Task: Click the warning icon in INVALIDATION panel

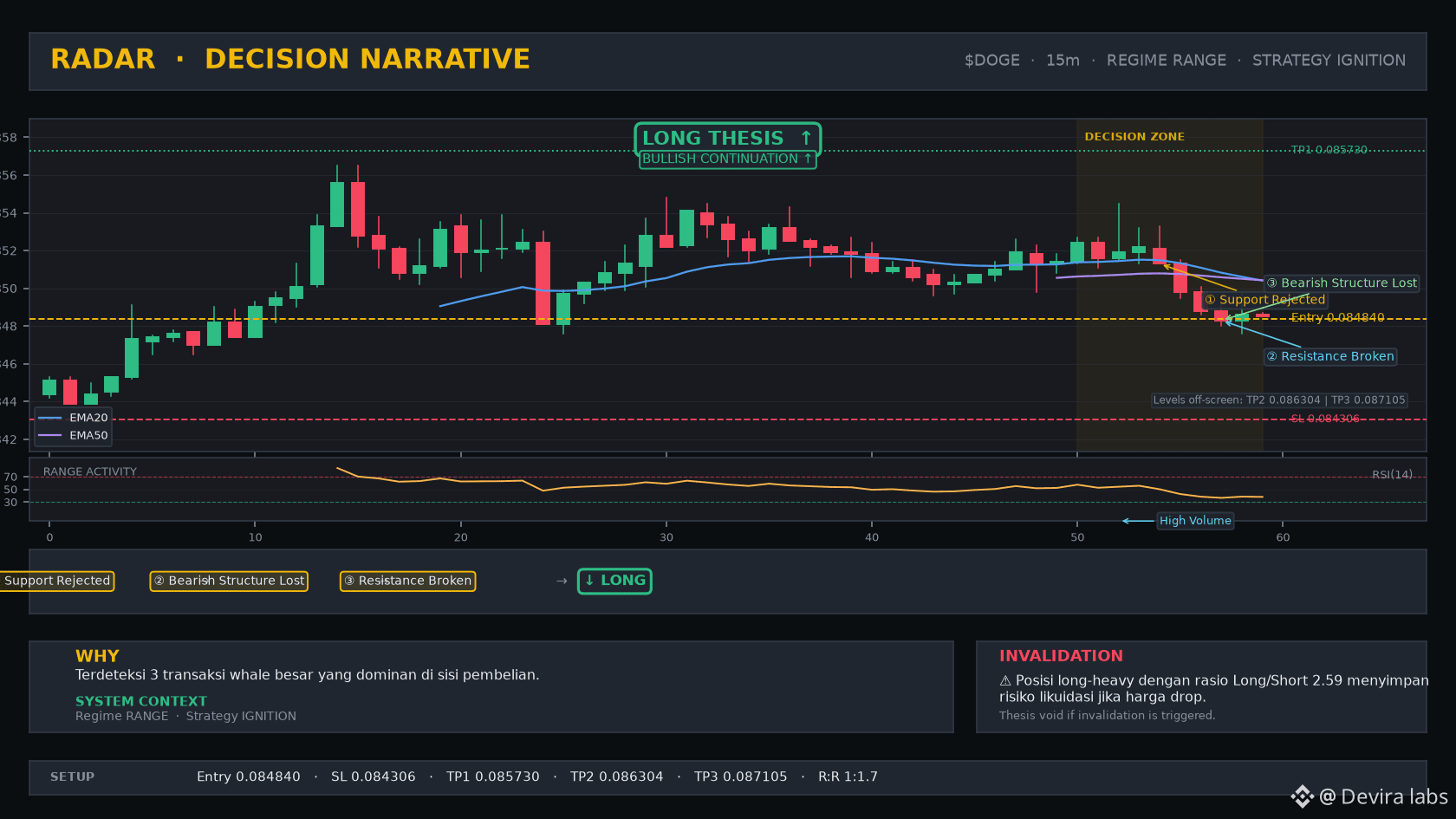Action: pos(1005,681)
